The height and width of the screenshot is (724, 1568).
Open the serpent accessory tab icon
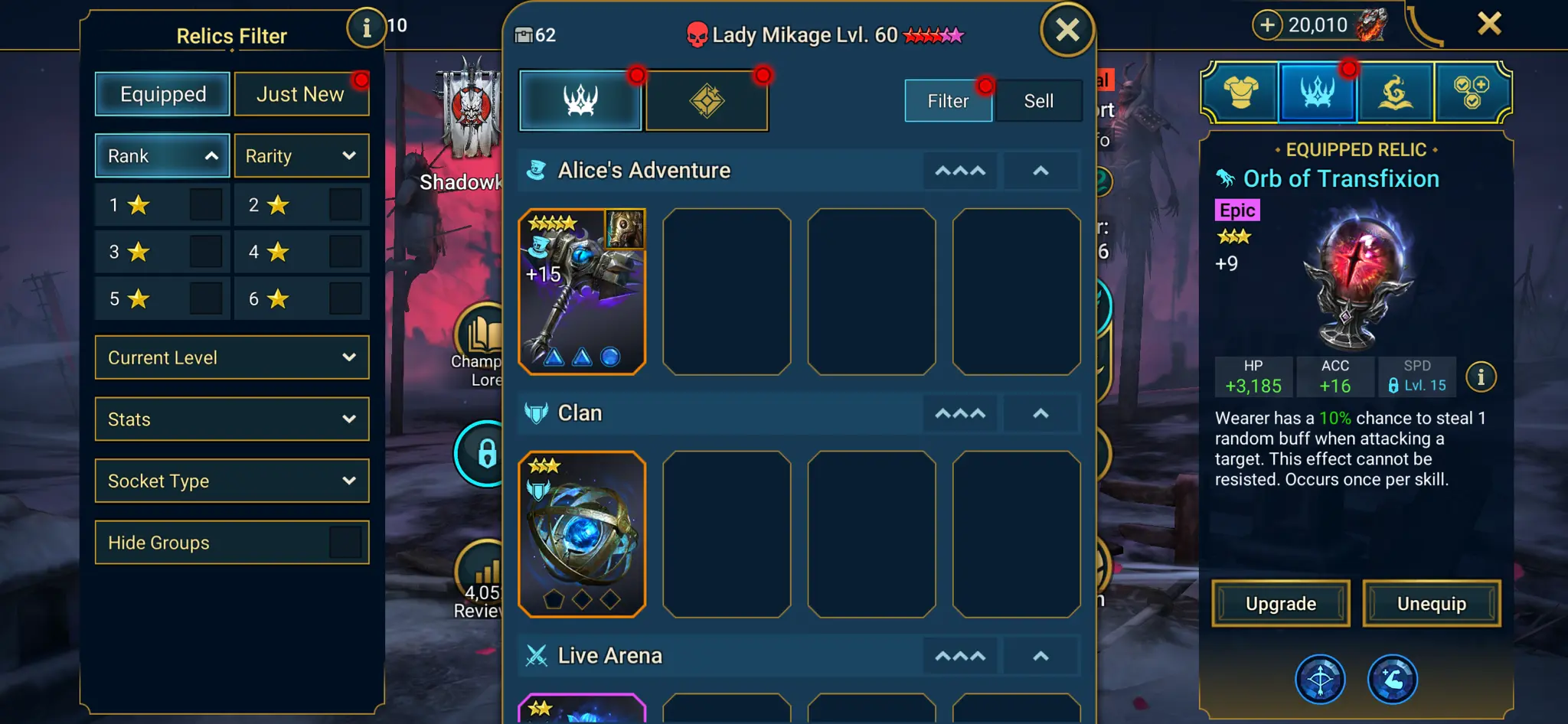1395,92
